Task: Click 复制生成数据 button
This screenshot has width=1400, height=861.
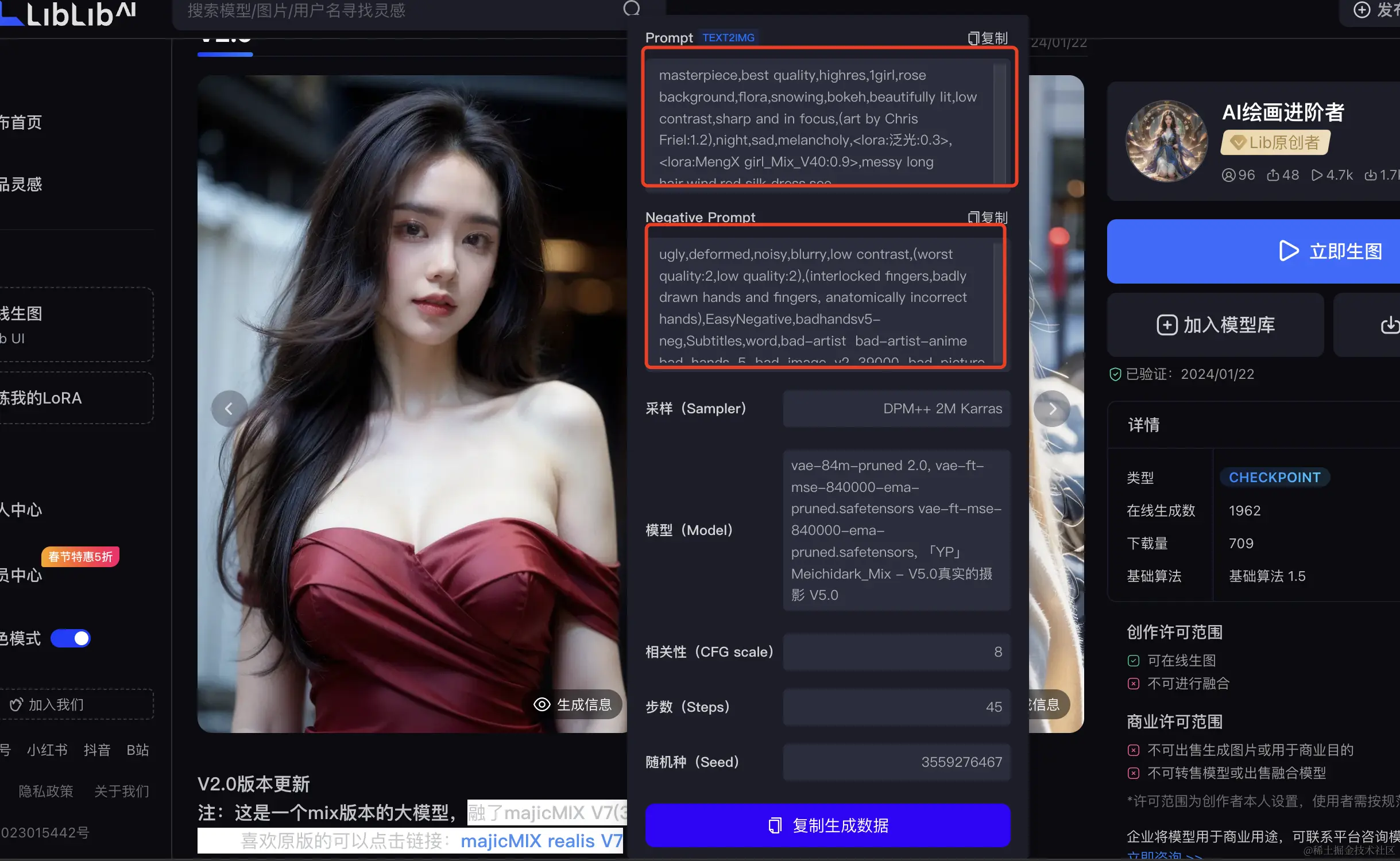Action: (827, 825)
